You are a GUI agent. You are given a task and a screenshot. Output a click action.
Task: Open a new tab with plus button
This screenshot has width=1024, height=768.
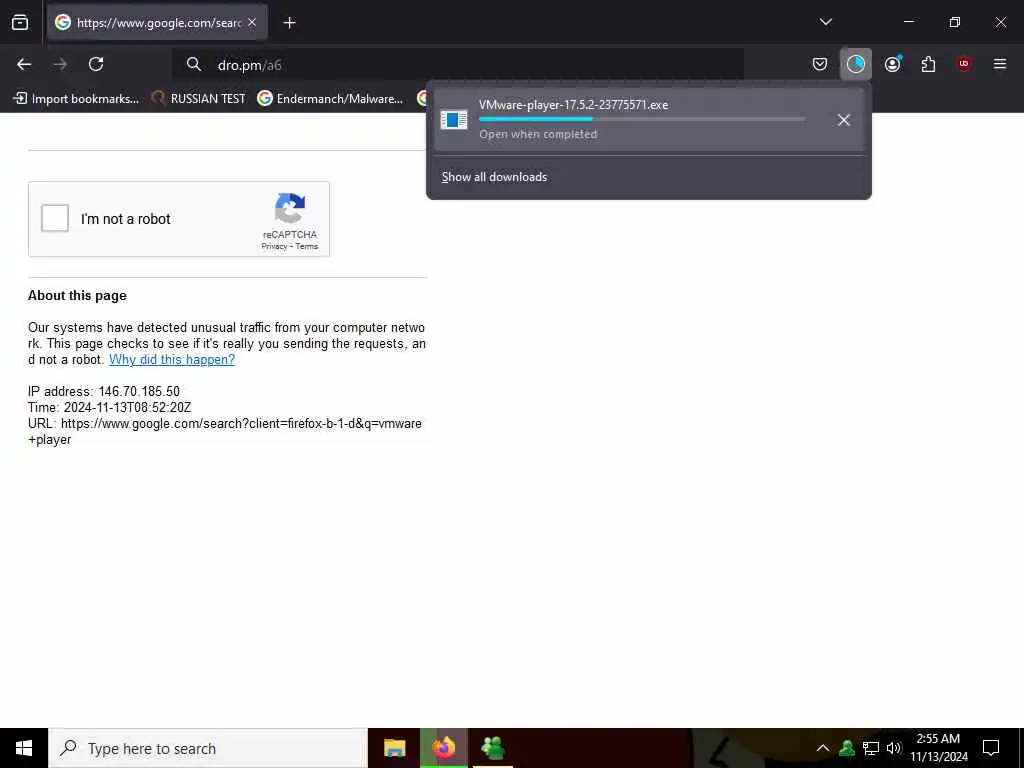pyautogui.click(x=289, y=23)
